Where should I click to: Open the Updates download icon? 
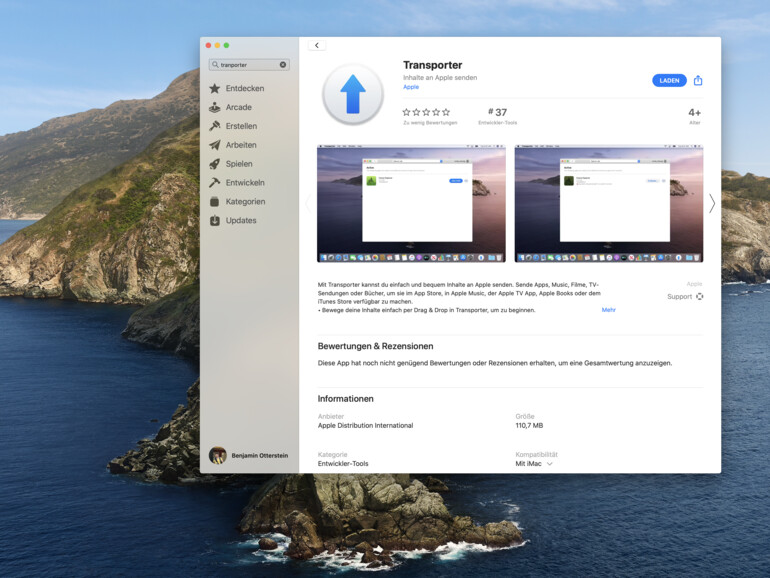coord(215,220)
